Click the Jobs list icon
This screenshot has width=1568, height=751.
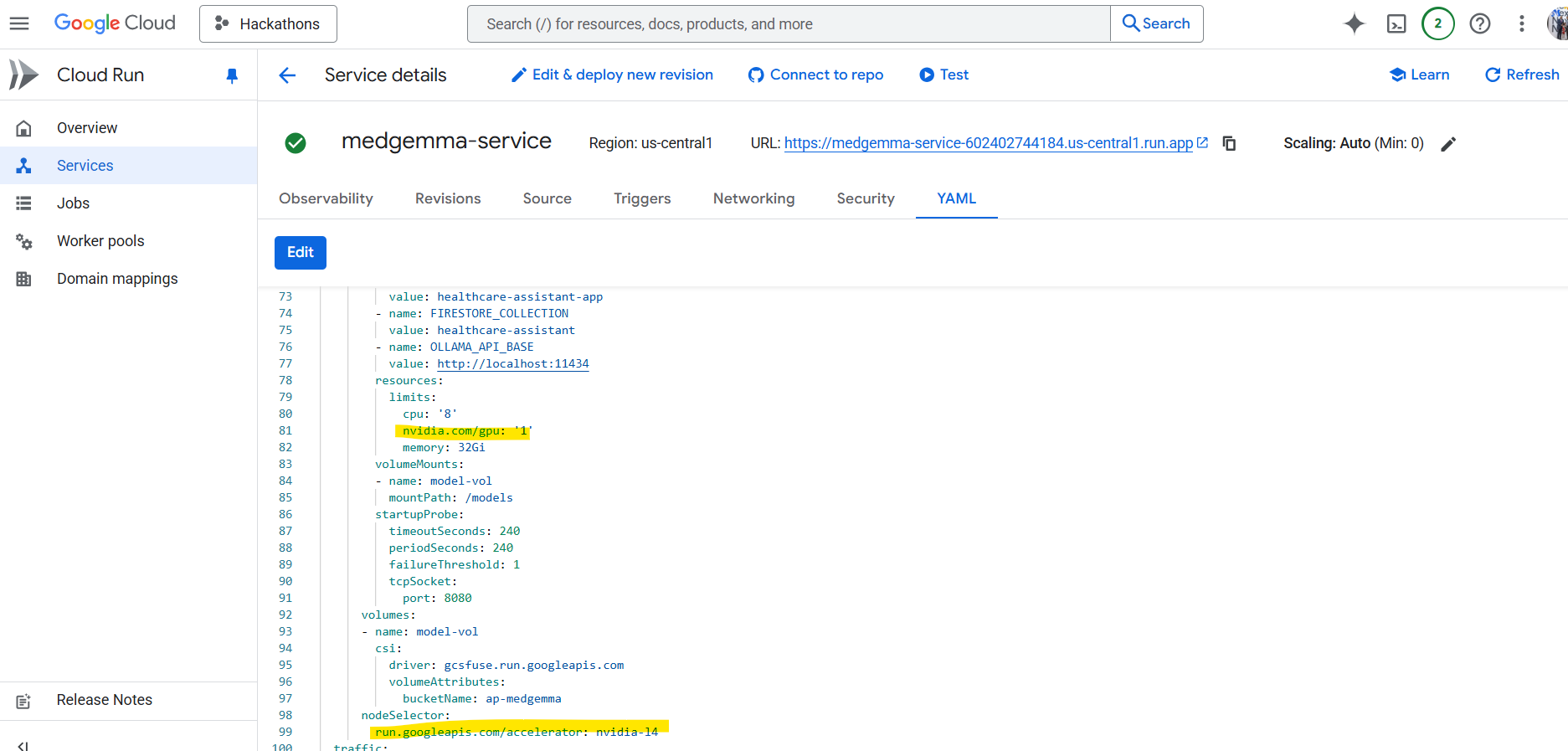(23, 203)
